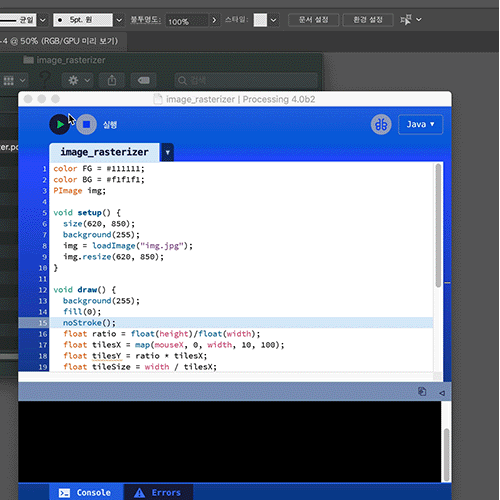
Task: Open the Finder gear action menu
Action: pyautogui.click(x=78, y=80)
